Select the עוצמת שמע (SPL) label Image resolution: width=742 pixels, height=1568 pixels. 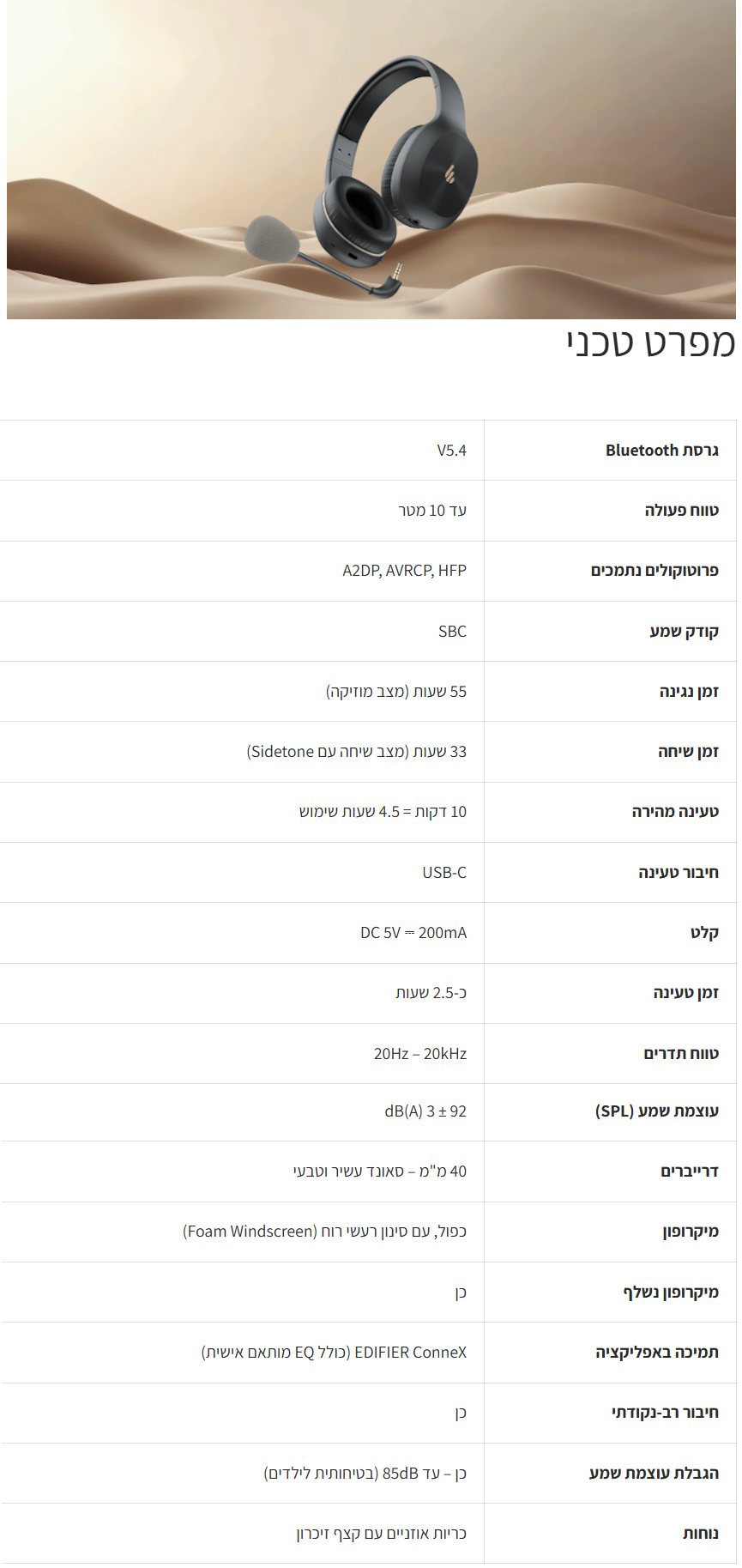657,1111
